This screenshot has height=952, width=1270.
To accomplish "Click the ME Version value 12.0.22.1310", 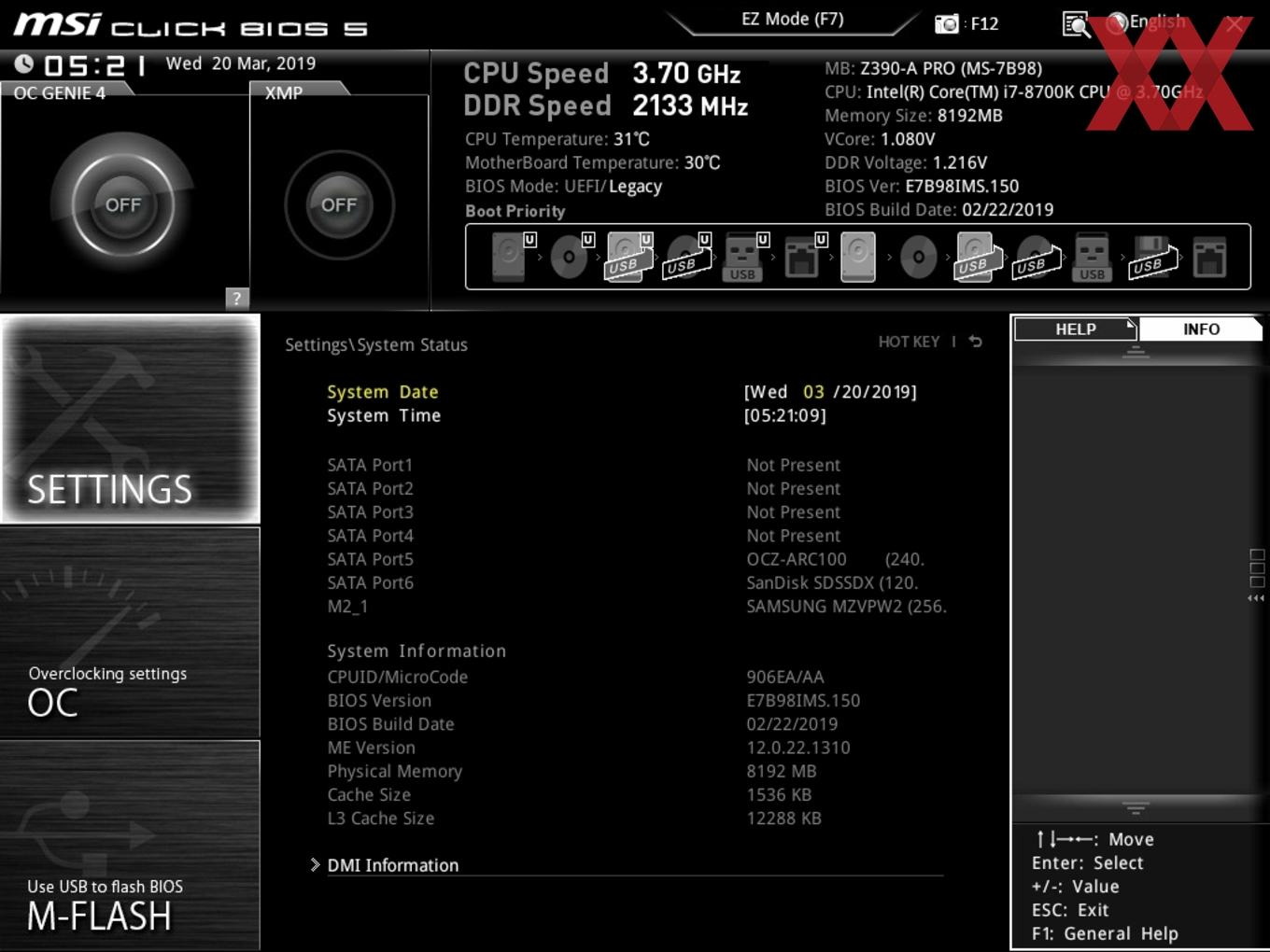I will point(798,748).
